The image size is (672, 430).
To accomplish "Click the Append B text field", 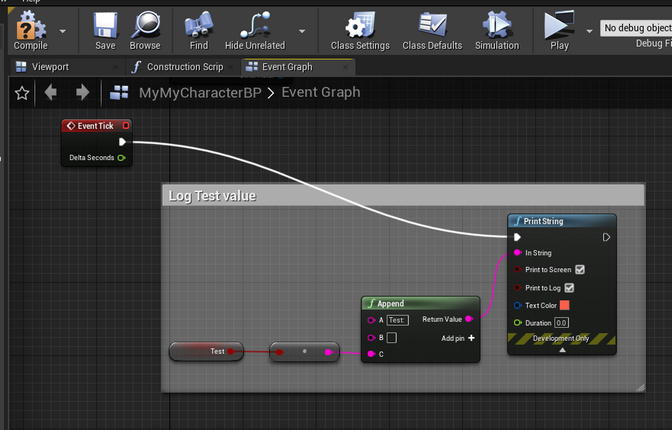I will click(392, 338).
